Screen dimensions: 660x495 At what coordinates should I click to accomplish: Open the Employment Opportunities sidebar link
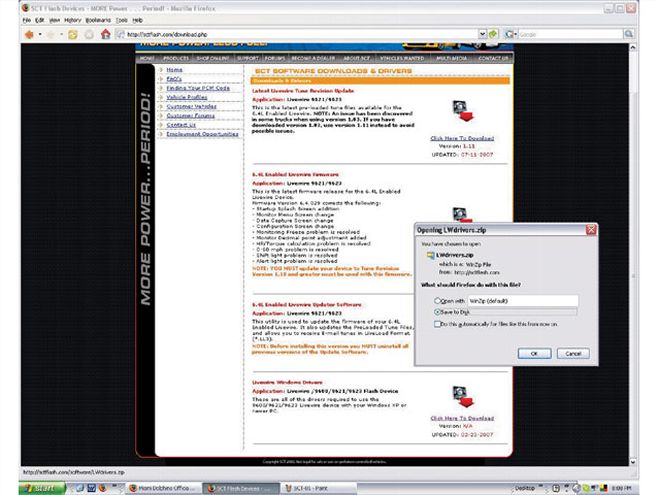pos(202,134)
